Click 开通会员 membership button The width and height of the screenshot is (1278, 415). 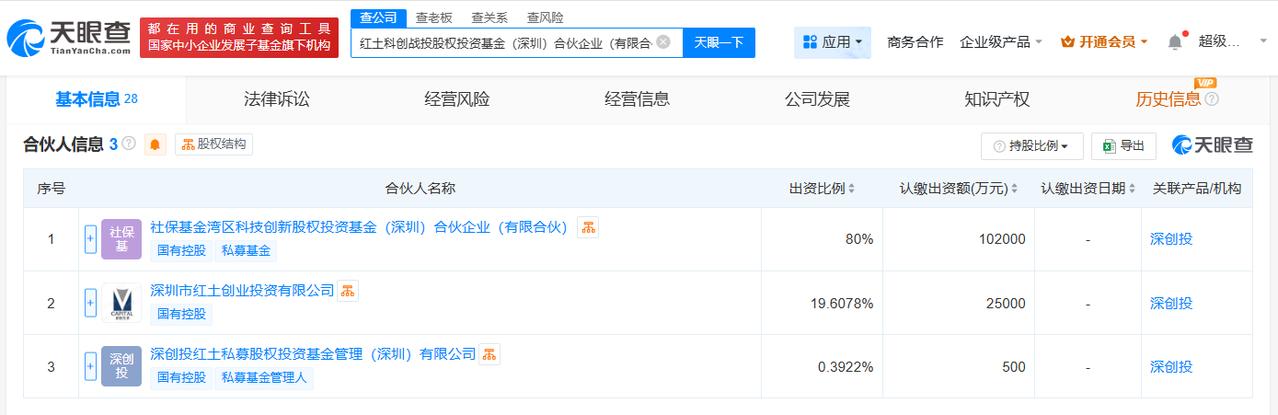coord(1104,42)
